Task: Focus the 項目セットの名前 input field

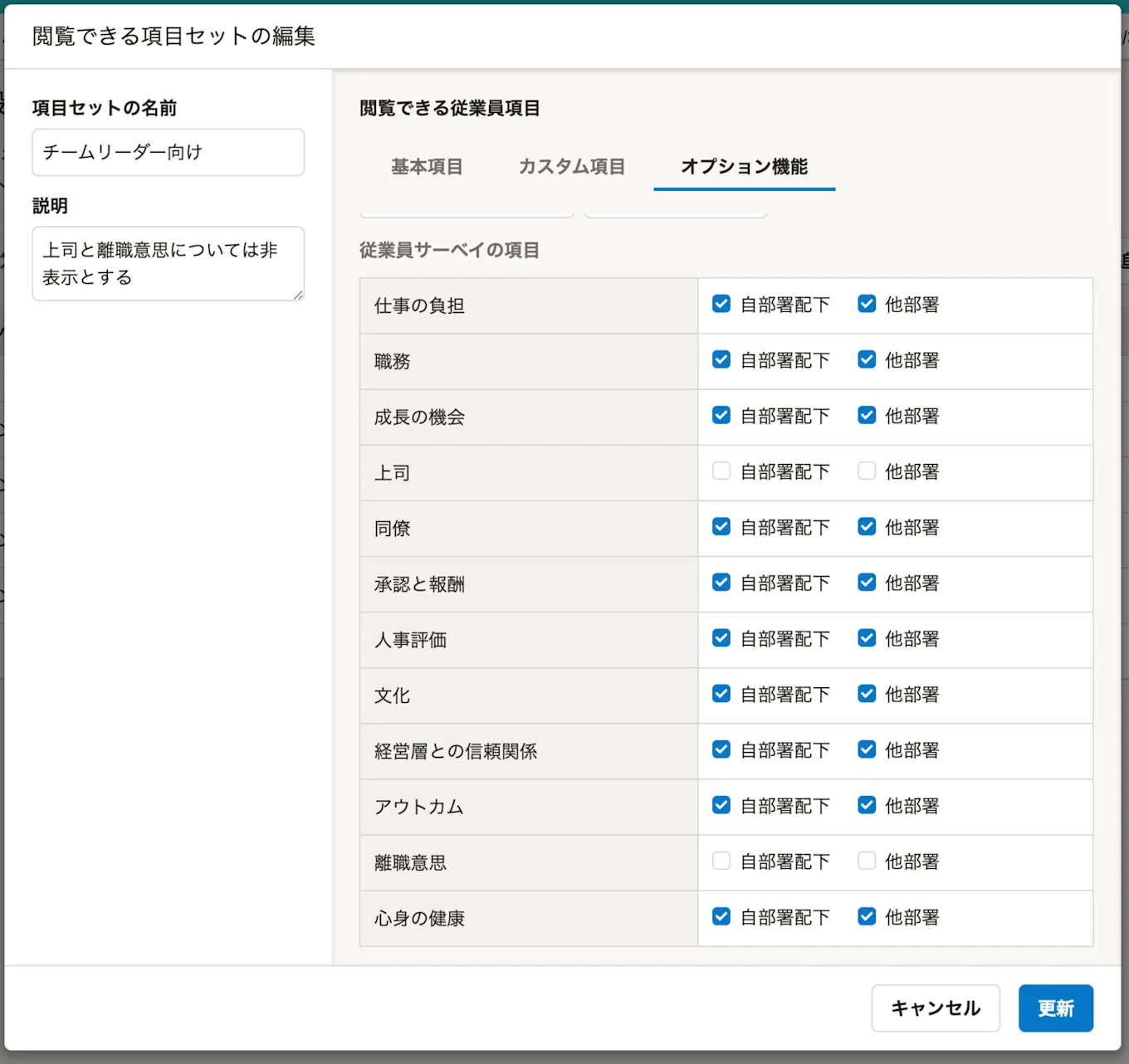Action: click(169, 152)
